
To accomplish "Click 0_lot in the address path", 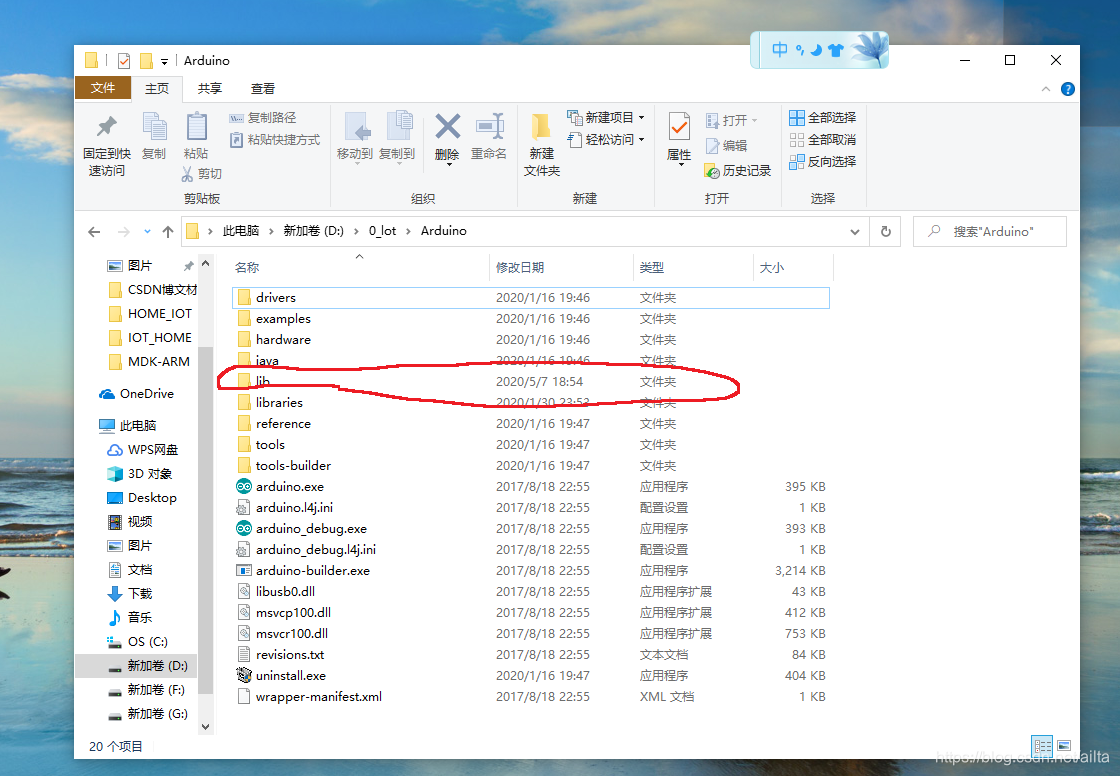I will (x=382, y=231).
